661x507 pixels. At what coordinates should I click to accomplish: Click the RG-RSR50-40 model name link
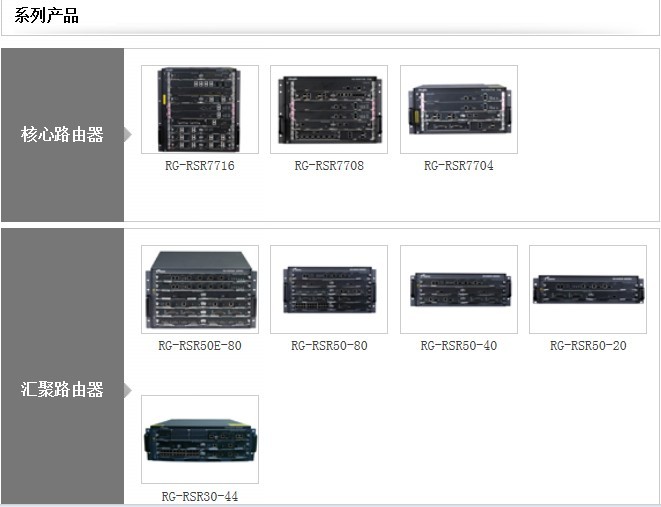[x=459, y=346]
